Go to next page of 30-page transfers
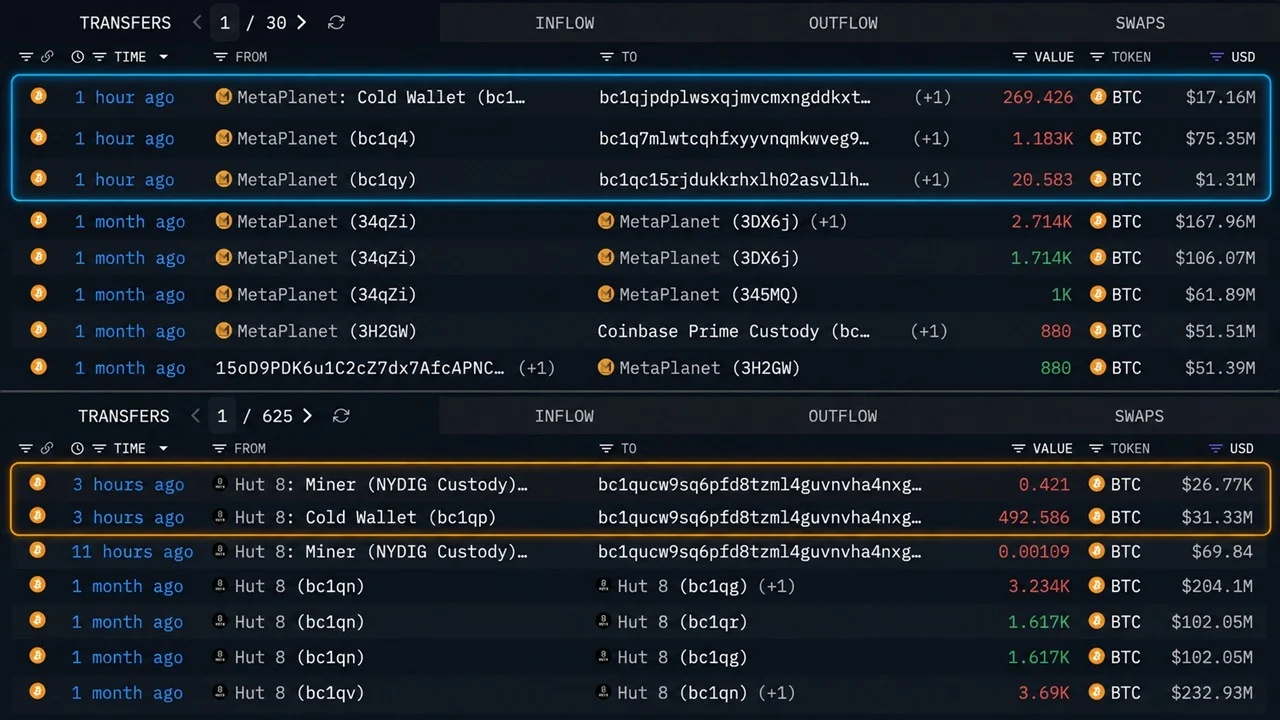The height and width of the screenshot is (720, 1280). pos(301,22)
